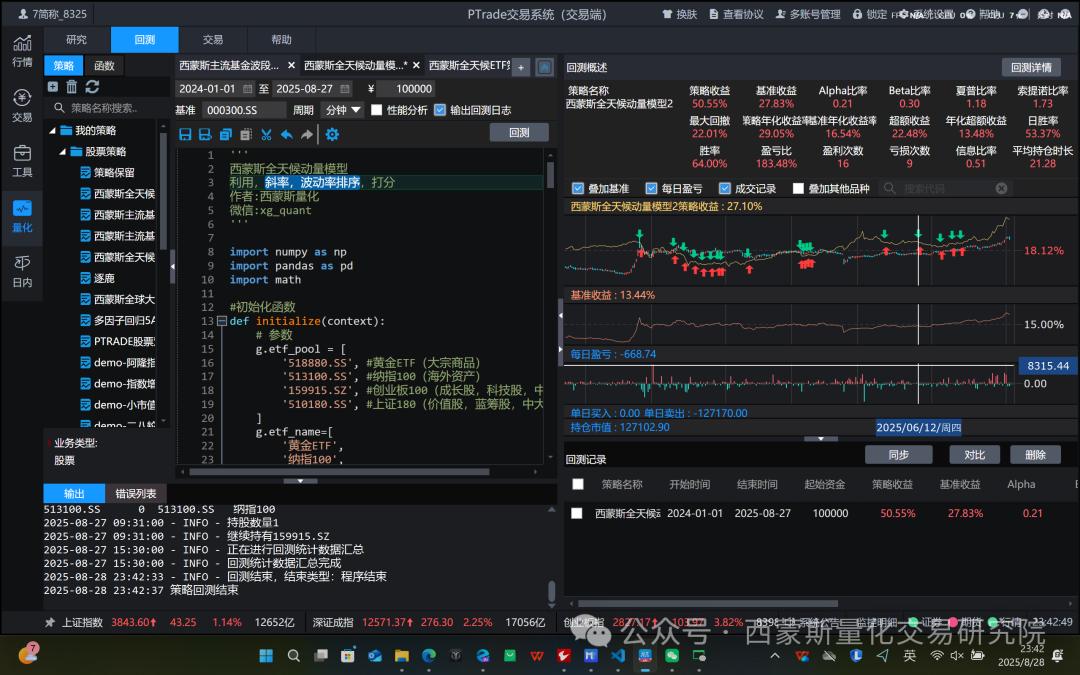Check the select-all box in 回测记录 header
The image size is (1080, 675).
point(578,484)
